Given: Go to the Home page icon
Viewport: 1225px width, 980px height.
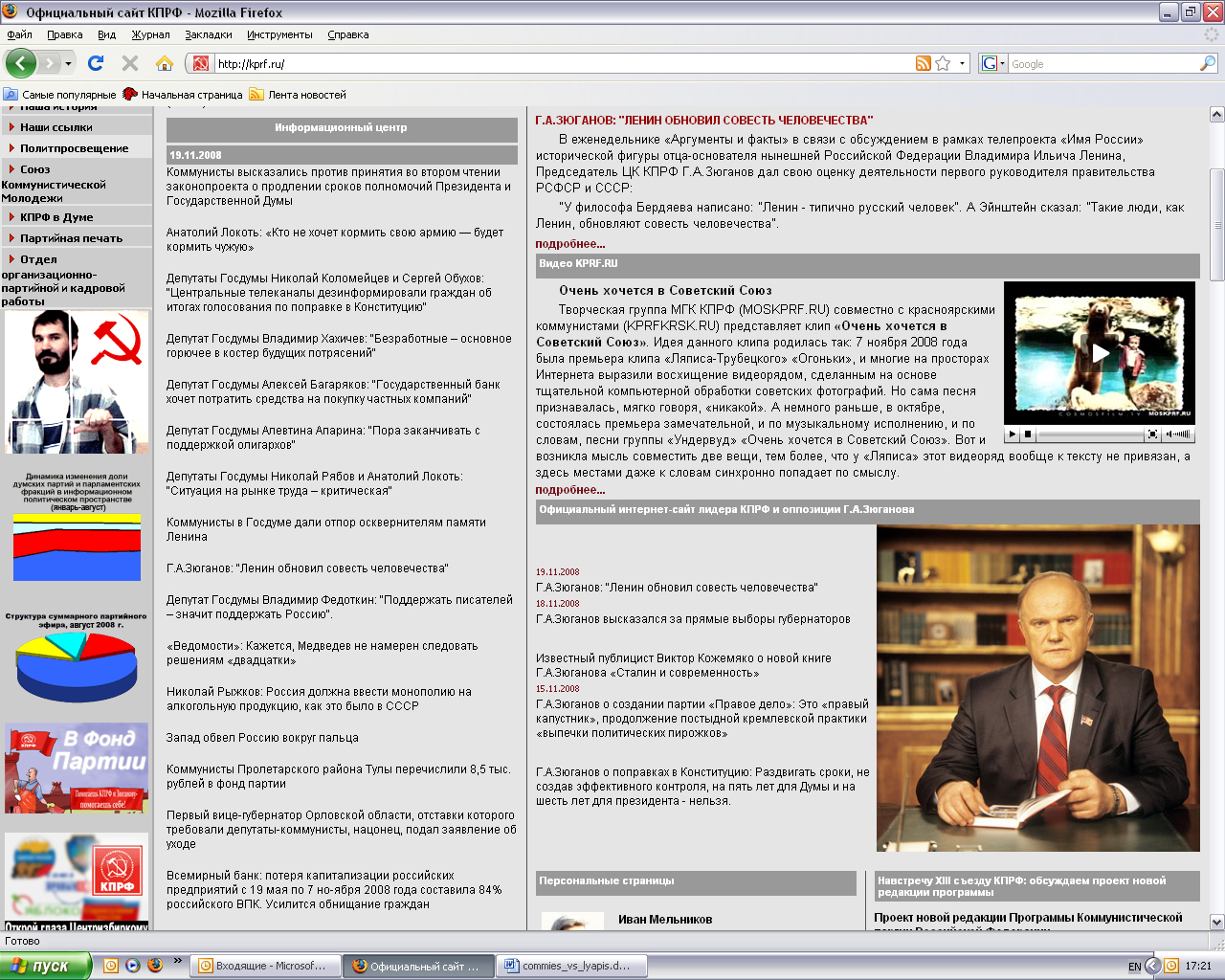Looking at the screenshot, I should (165, 63).
